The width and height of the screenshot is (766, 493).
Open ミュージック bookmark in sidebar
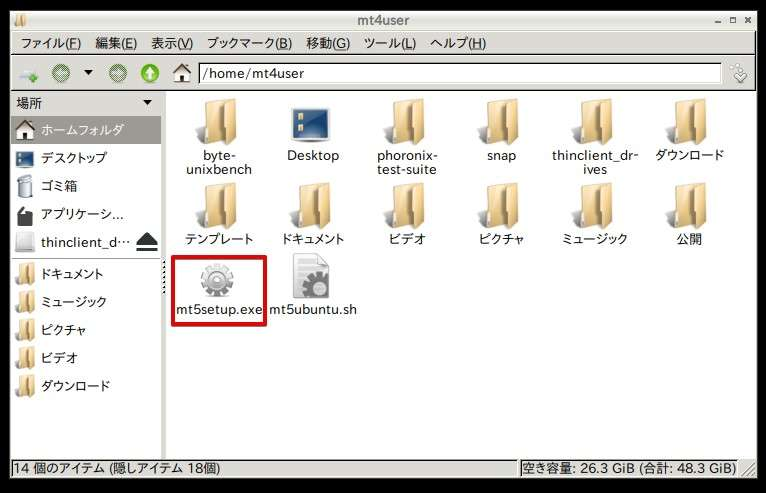[x=86, y=302]
